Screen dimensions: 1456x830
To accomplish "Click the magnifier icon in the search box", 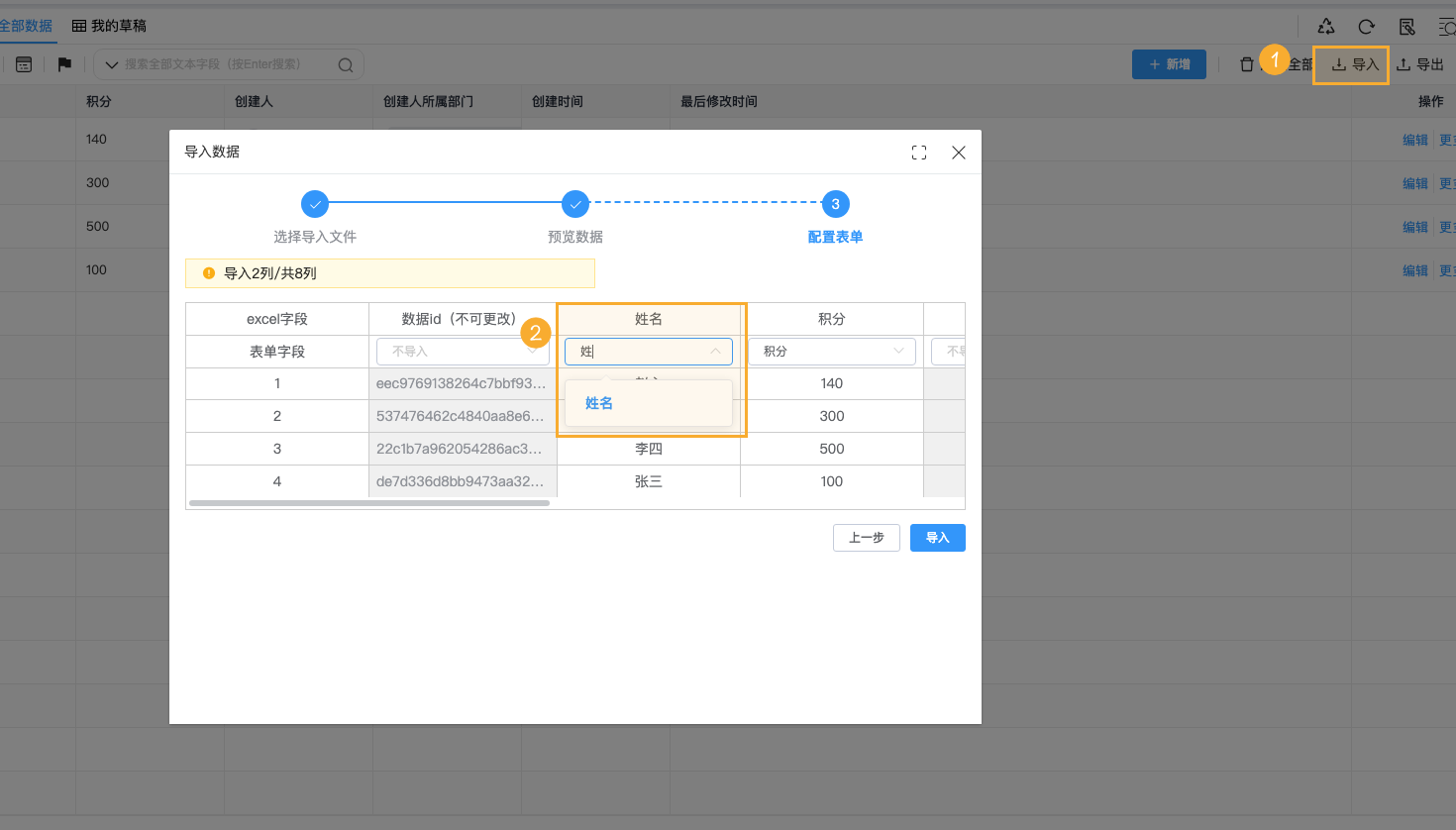I will [346, 65].
